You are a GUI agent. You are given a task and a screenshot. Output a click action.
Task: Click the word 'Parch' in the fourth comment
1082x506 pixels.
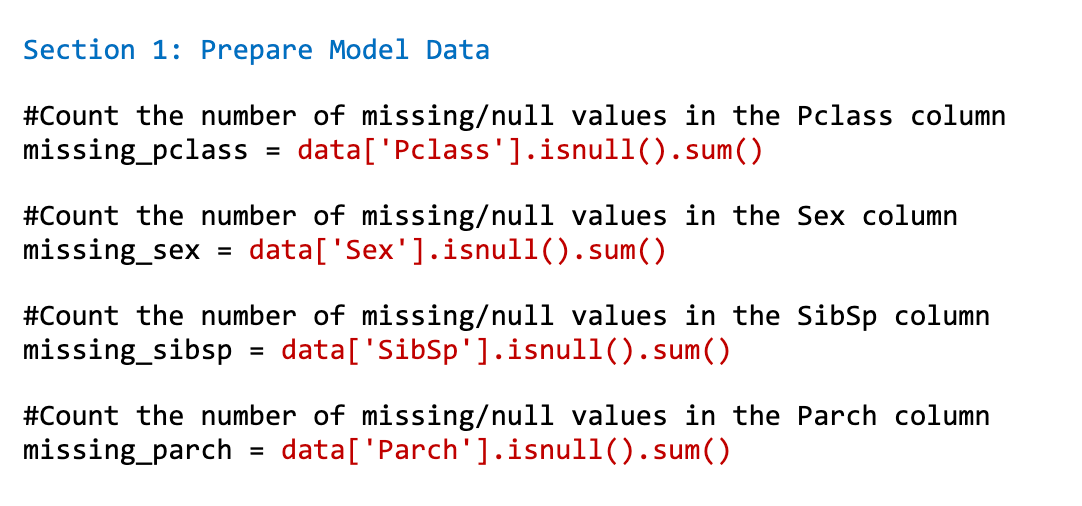click(x=837, y=416)
